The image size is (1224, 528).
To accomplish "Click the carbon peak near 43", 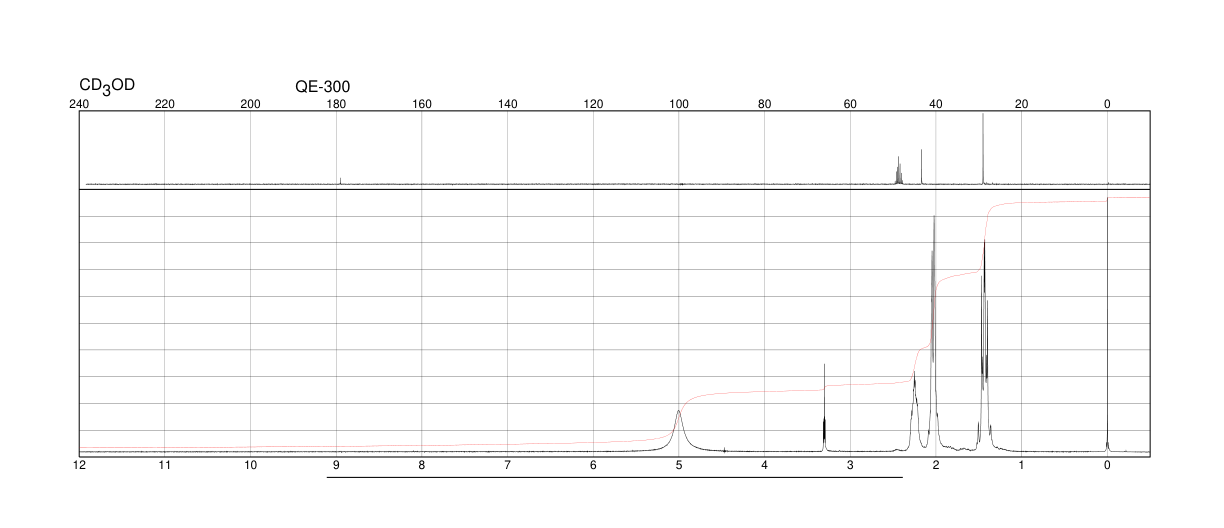I will point(922,167).
